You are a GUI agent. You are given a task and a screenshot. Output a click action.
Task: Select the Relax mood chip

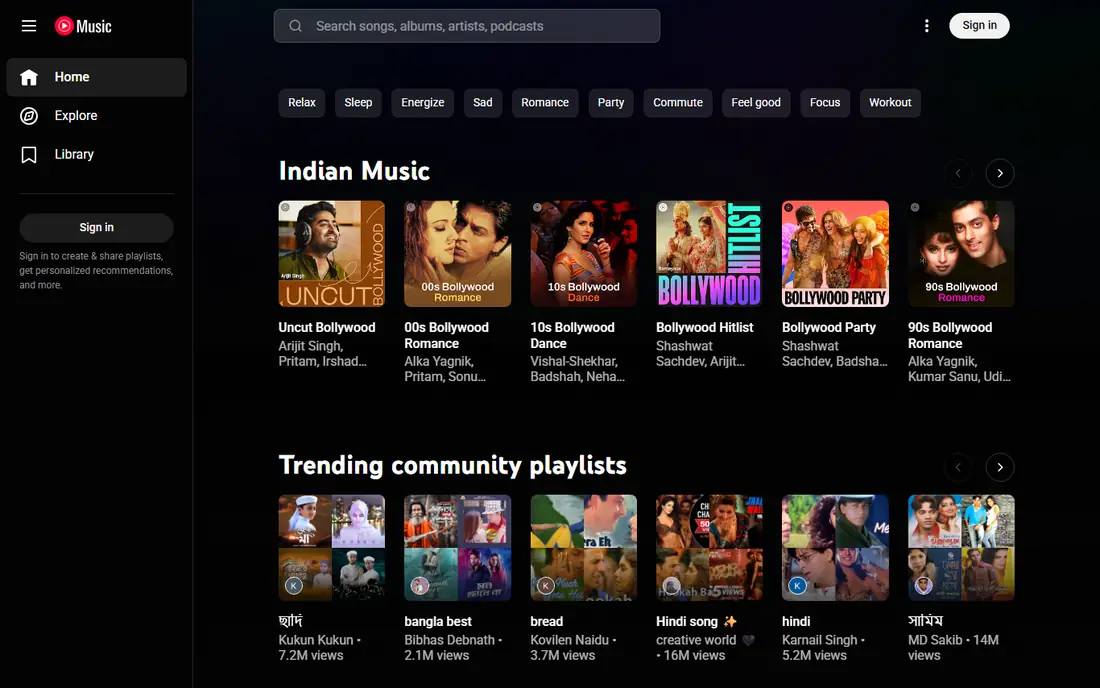(302, 102)
